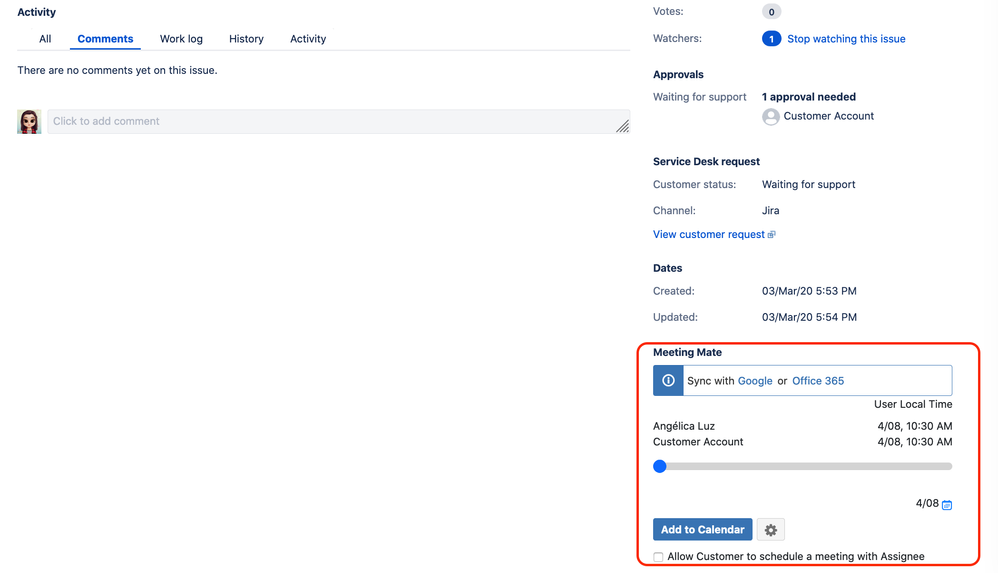This screenshot has width=998, height=573.
Task: Click the Meeting Mate info icon
Action: [668, 381]
